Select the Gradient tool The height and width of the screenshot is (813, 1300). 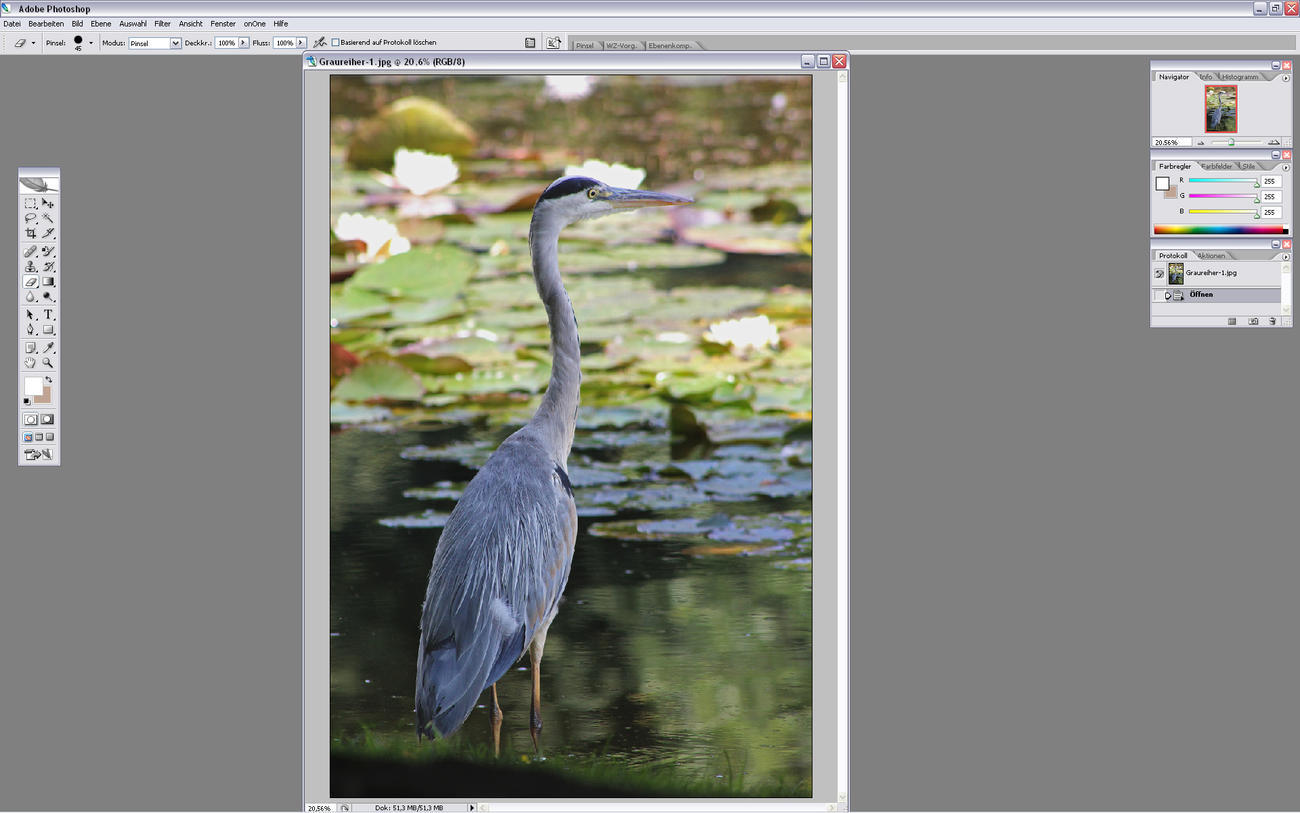point(48,281)
